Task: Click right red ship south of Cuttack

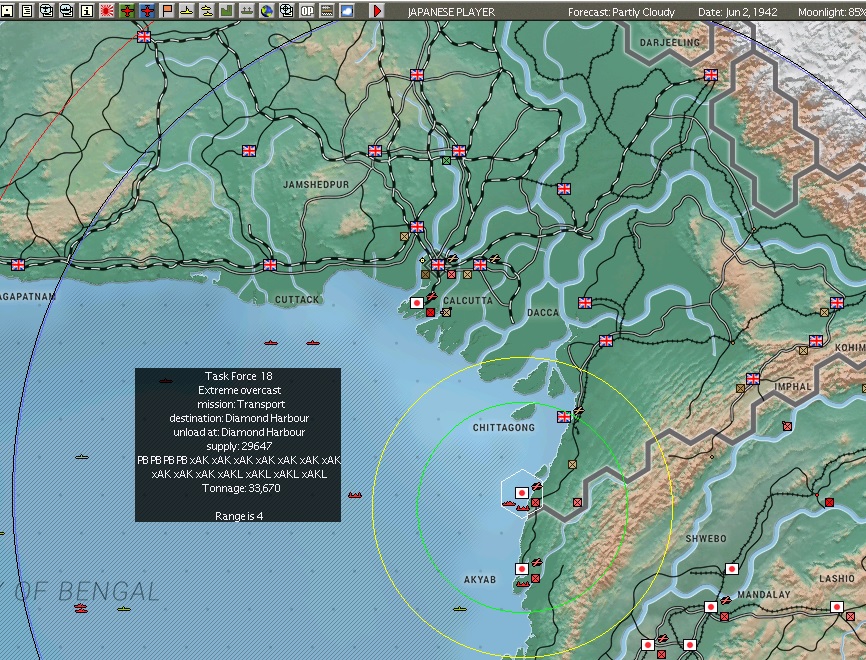Action: (x=313, y=343)
